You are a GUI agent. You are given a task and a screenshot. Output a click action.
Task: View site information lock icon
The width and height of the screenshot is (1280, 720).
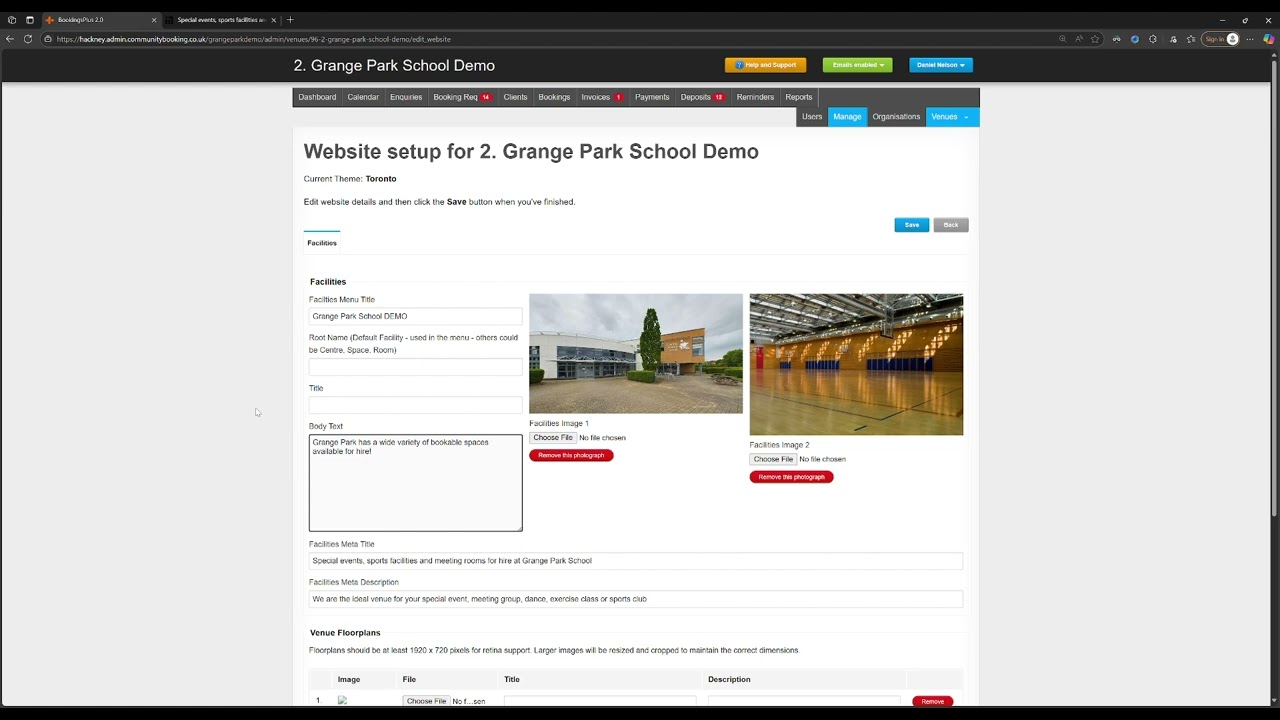48,39
